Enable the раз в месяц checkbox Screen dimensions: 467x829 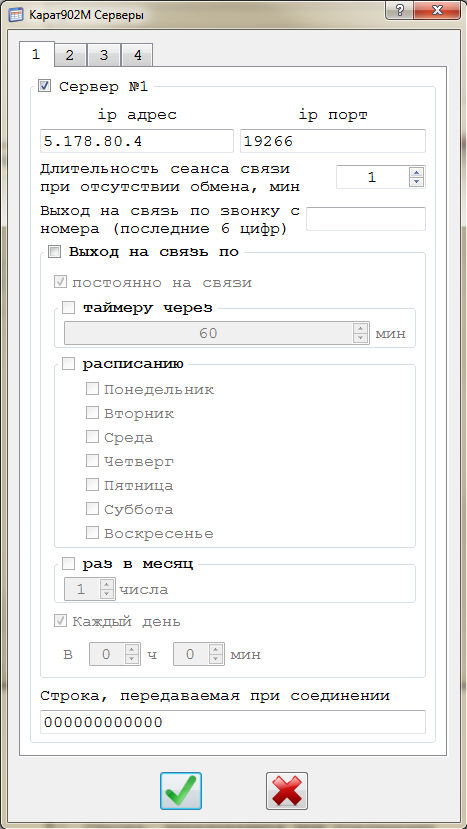pos(69,564)
